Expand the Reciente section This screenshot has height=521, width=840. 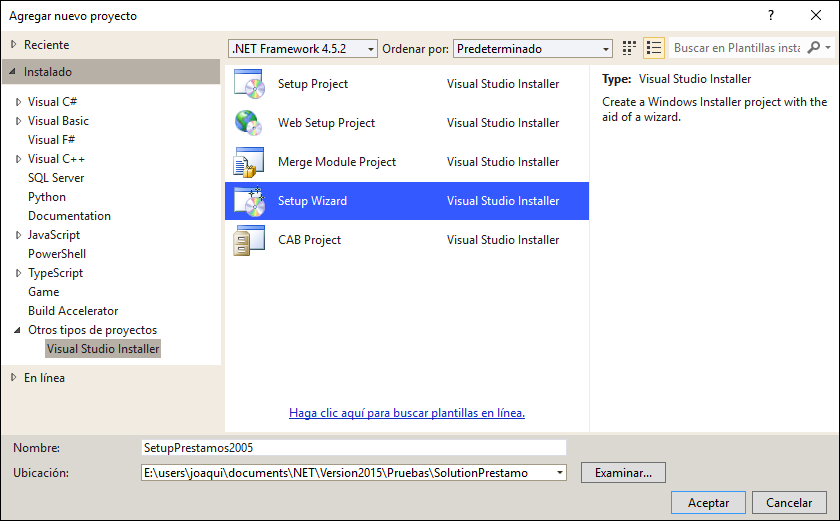(13, 44)
